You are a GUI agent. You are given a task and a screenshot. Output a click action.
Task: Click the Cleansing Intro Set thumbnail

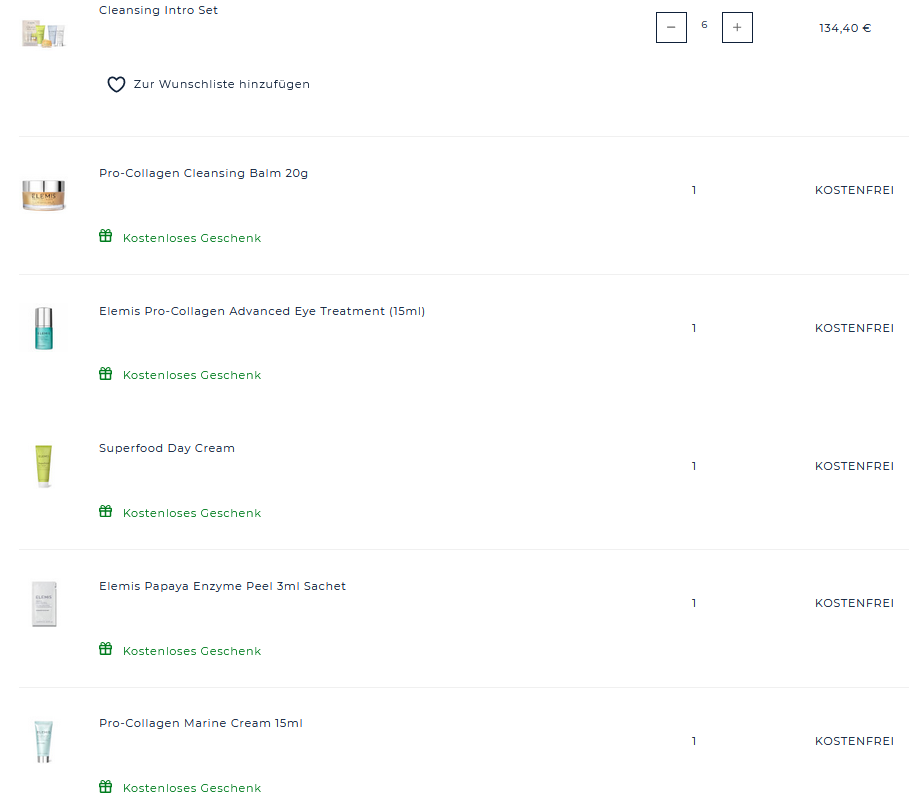pos(43,34)
